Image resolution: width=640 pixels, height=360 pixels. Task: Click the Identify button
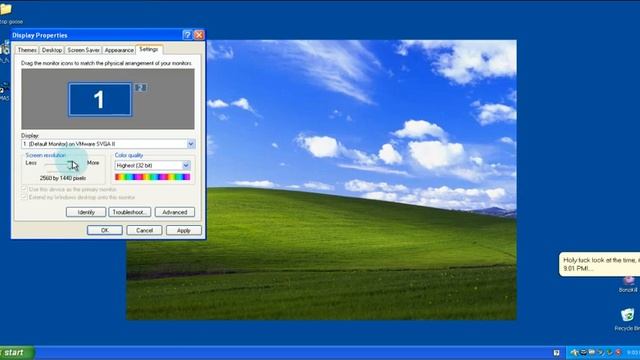coord(86,212)
